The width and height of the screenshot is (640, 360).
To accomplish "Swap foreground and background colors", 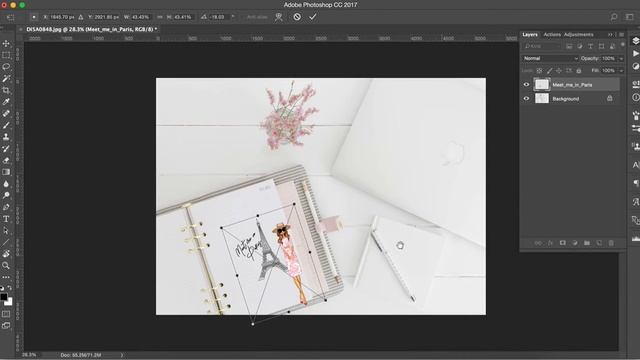I will coord(10,287).
